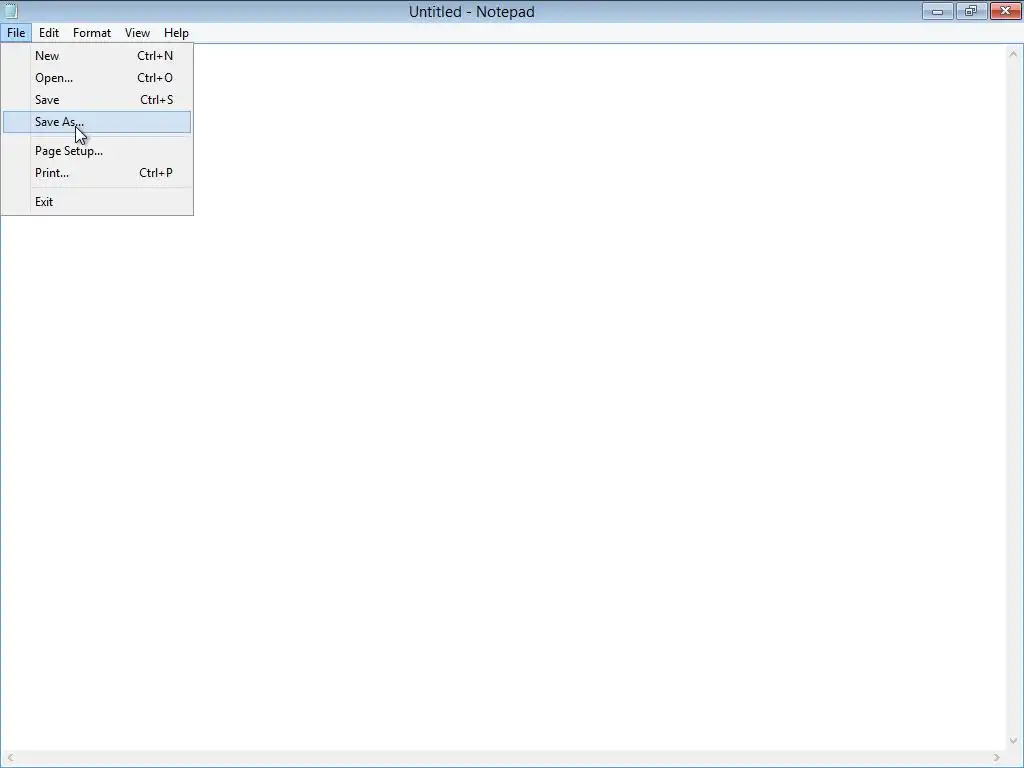Click the horizontal scrollbar right arrow
This screenshot has width=1024, height=768.
pyautogui.click(x=997, y=758)
